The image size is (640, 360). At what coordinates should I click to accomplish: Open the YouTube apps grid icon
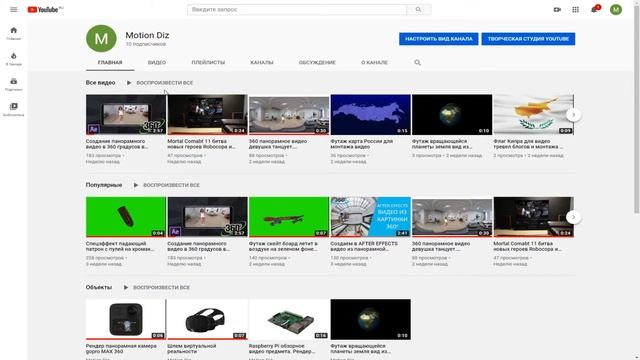(x=576, y=9)
